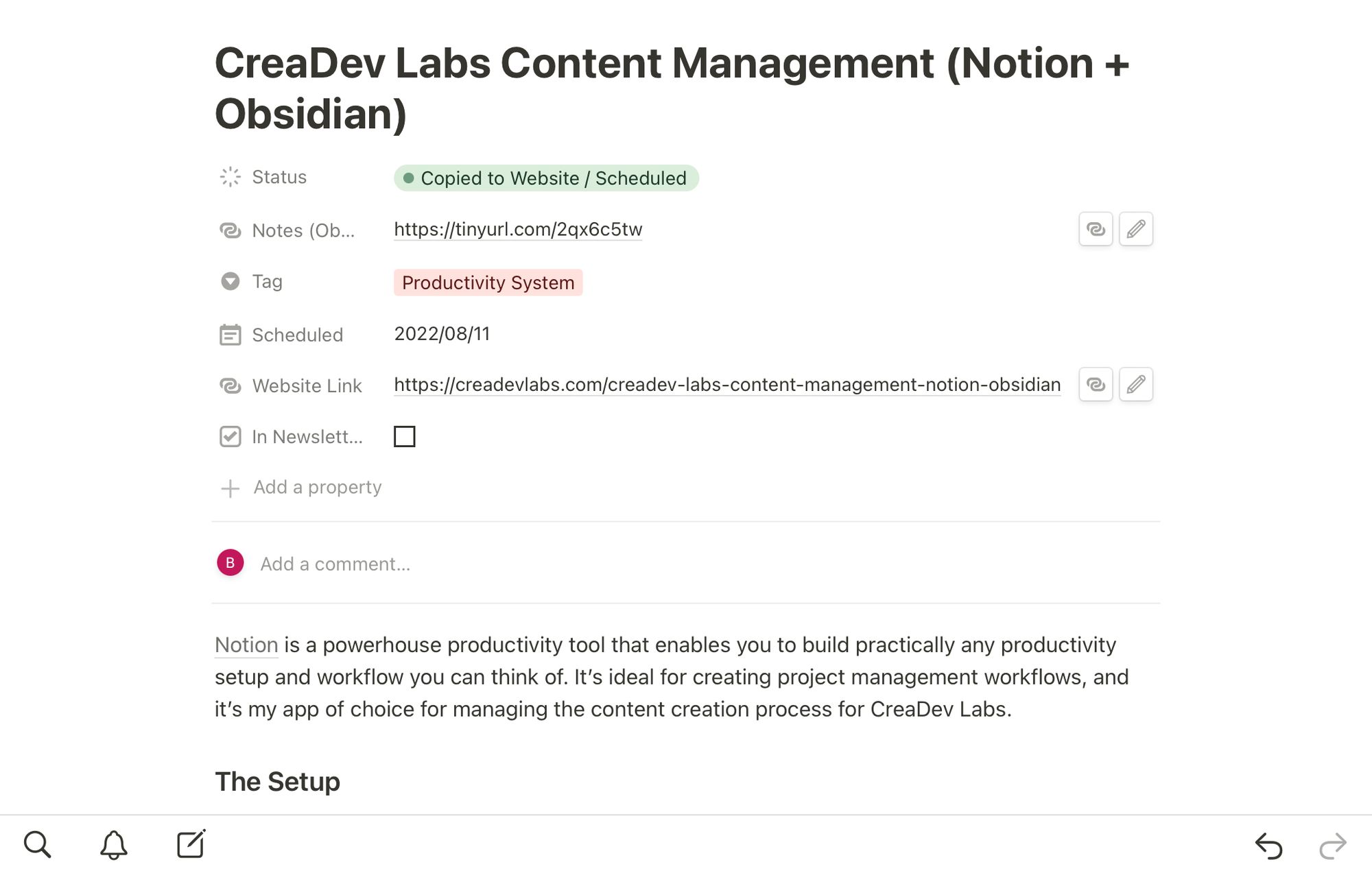Focus the Add a comment field
The height and width of the screenshot is (873, 1372).
pos(335,564)
